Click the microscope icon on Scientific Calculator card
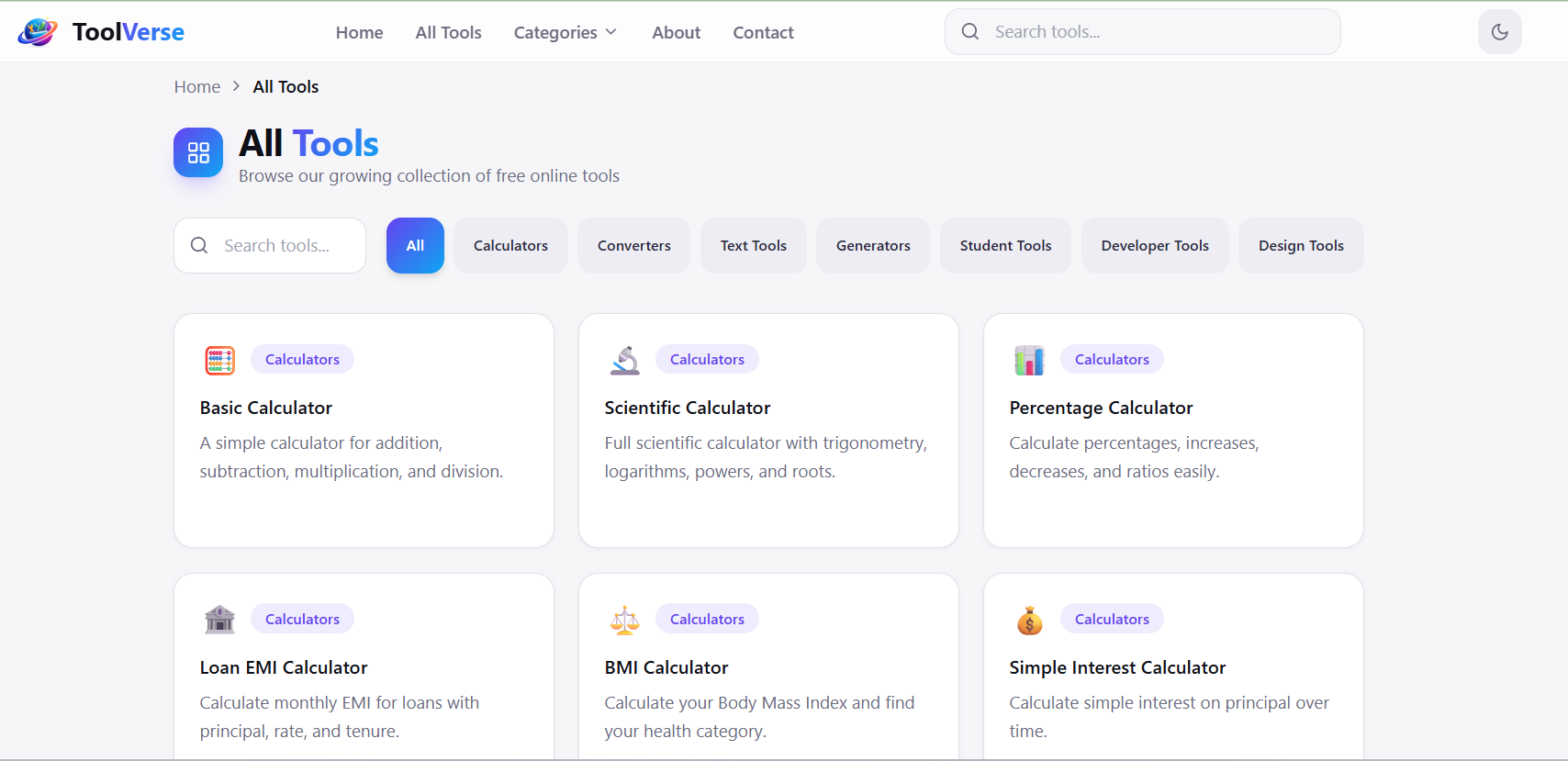 [x=624, y=361]
